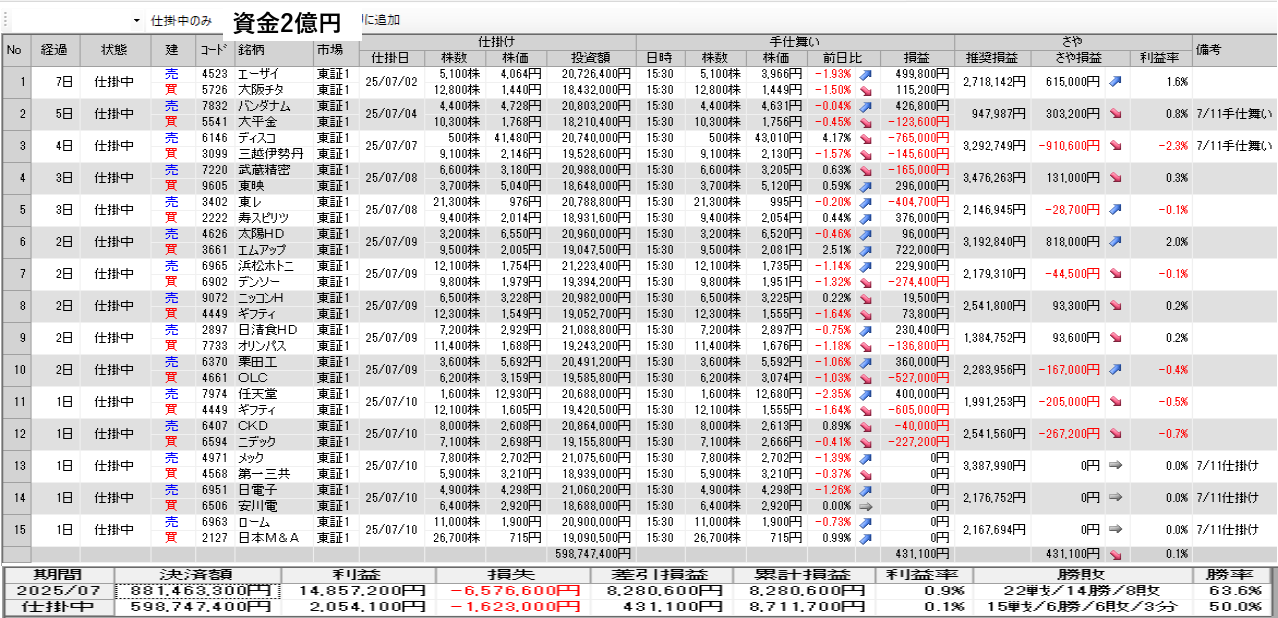Select the 備考 cell with 7/11仕掛け in row 15
Viewport: 1278px width, 618px height.
tap(1234, 530)
